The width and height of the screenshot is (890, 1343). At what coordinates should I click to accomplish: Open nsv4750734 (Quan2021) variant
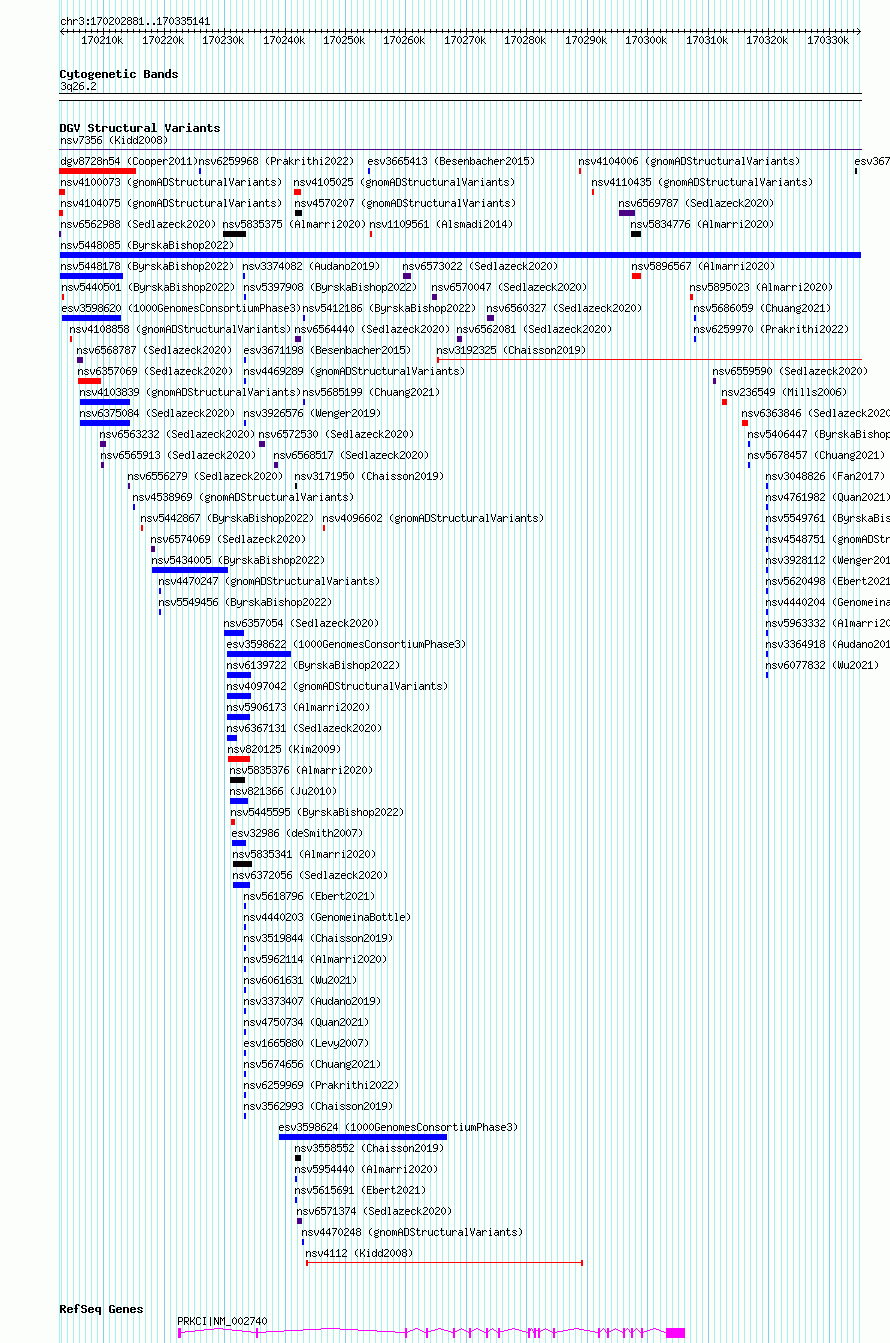(x=306, y=1022)
